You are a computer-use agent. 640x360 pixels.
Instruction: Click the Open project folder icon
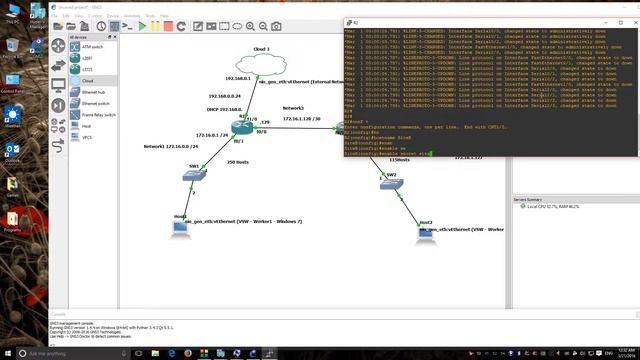[x=71, y=27]
